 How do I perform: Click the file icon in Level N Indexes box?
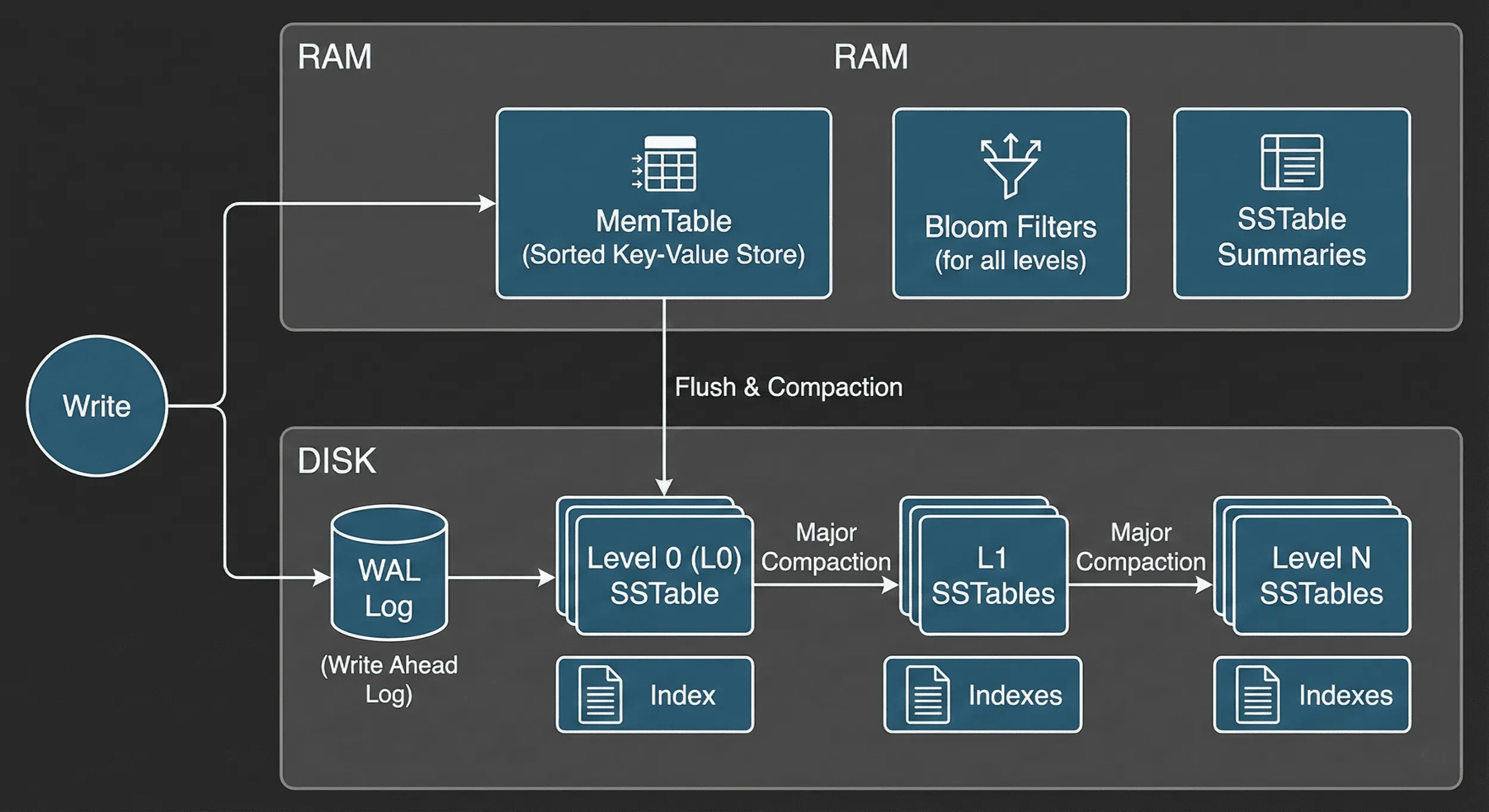tap(1257, 695)
